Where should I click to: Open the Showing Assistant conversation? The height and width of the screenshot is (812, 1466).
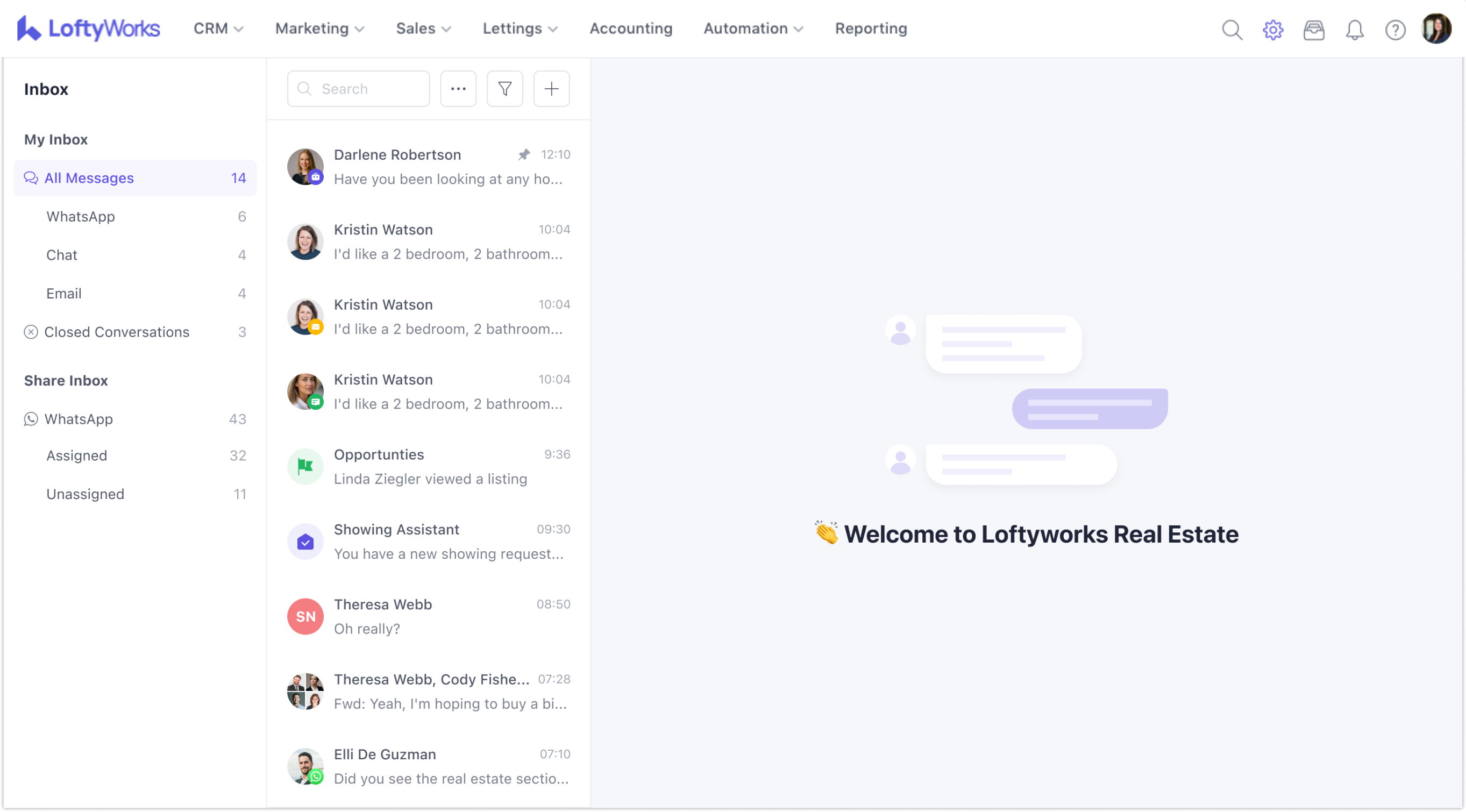pyautogui.click(x=428, y=541)
